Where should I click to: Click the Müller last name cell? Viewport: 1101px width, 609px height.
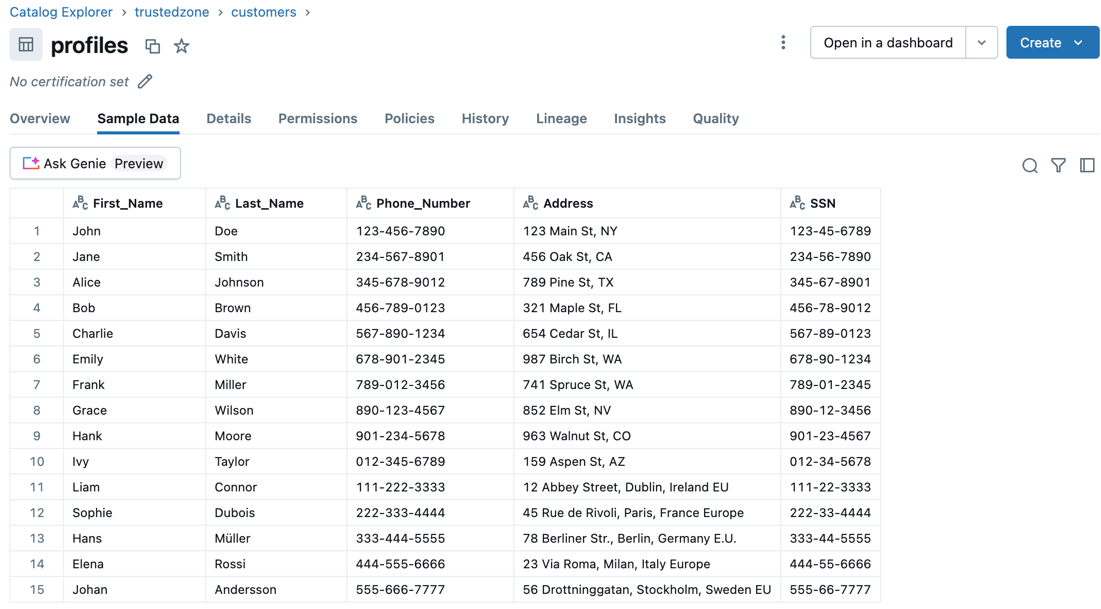[x=277, y=539]
